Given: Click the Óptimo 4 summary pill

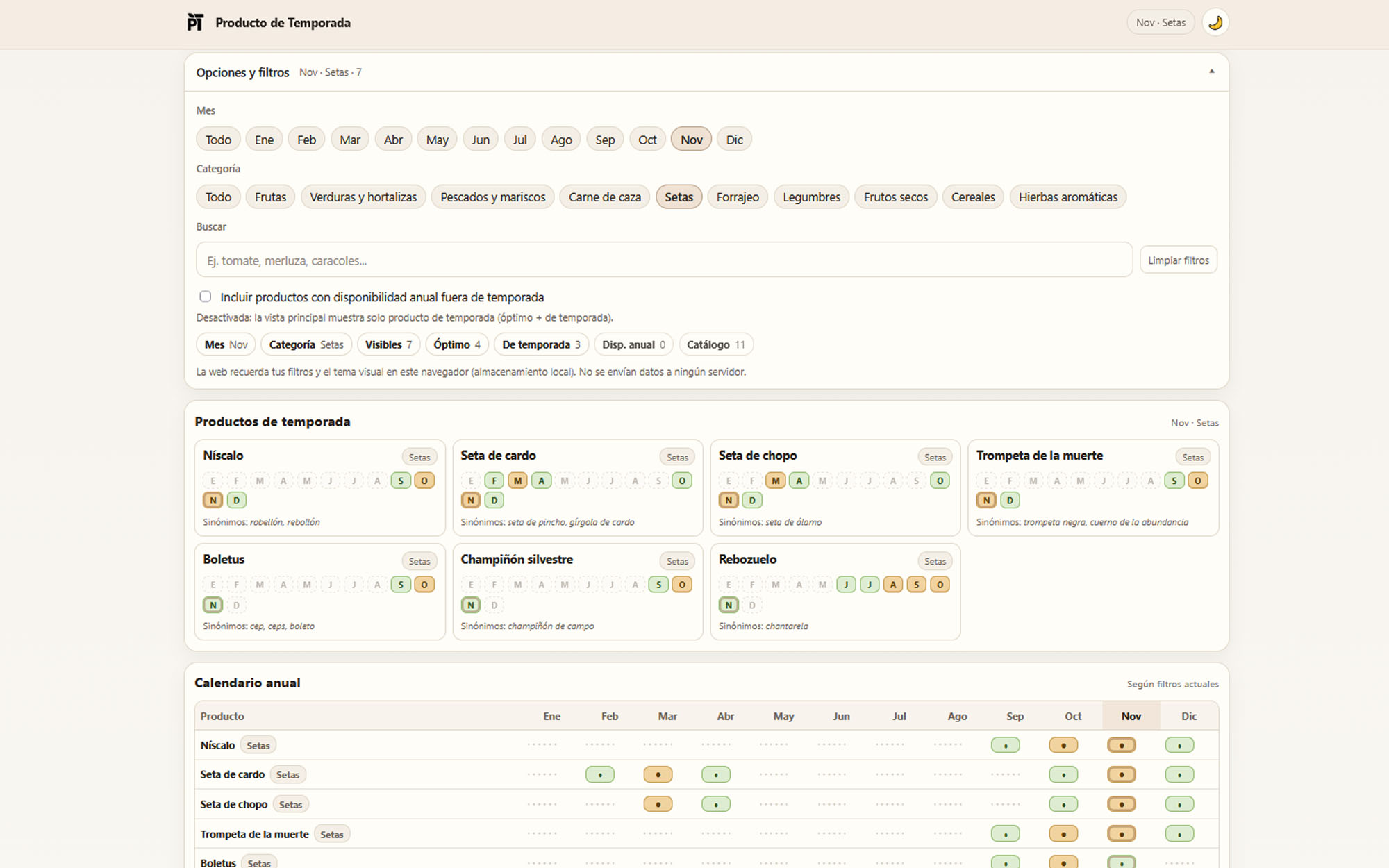Looking at the screenshot, I should click(x=457, y=344).
